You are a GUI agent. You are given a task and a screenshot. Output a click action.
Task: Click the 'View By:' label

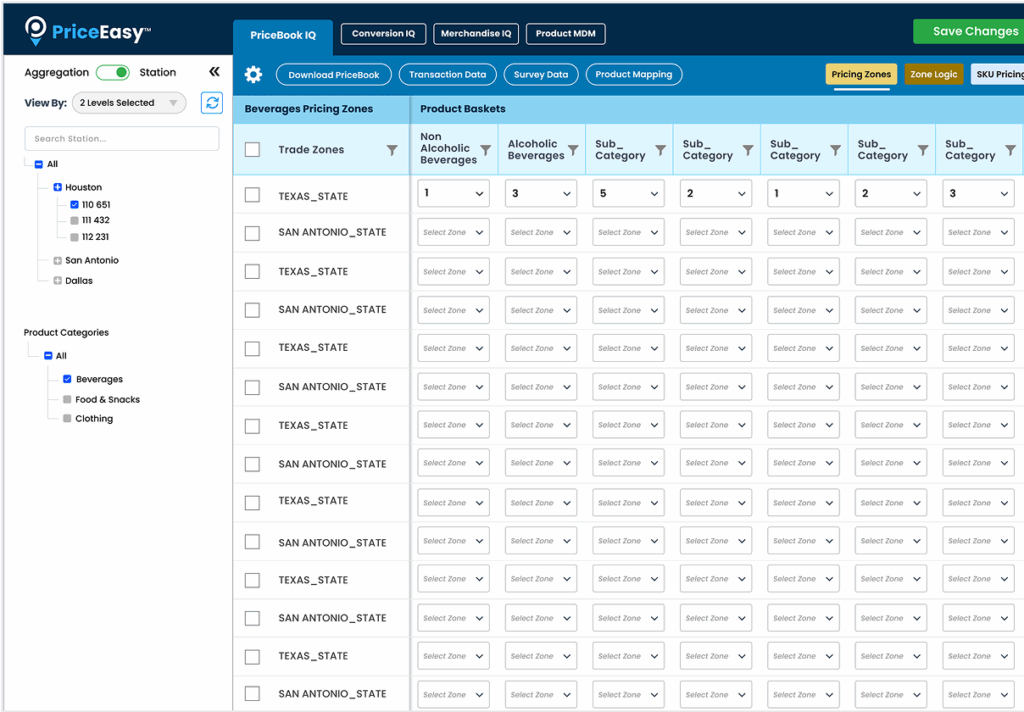point(46,103)
